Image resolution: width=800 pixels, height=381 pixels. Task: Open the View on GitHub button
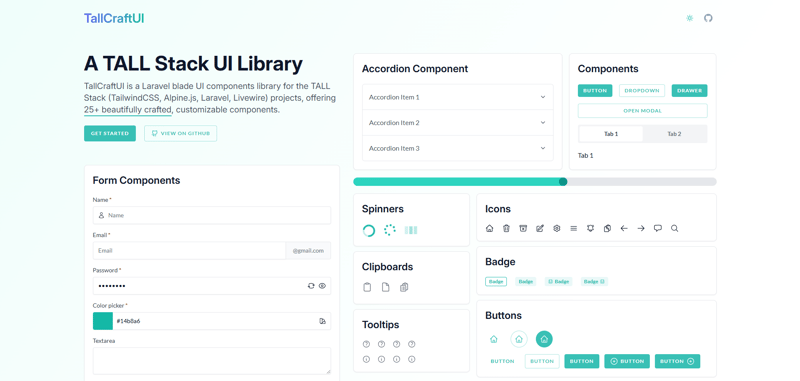(181, 134)
